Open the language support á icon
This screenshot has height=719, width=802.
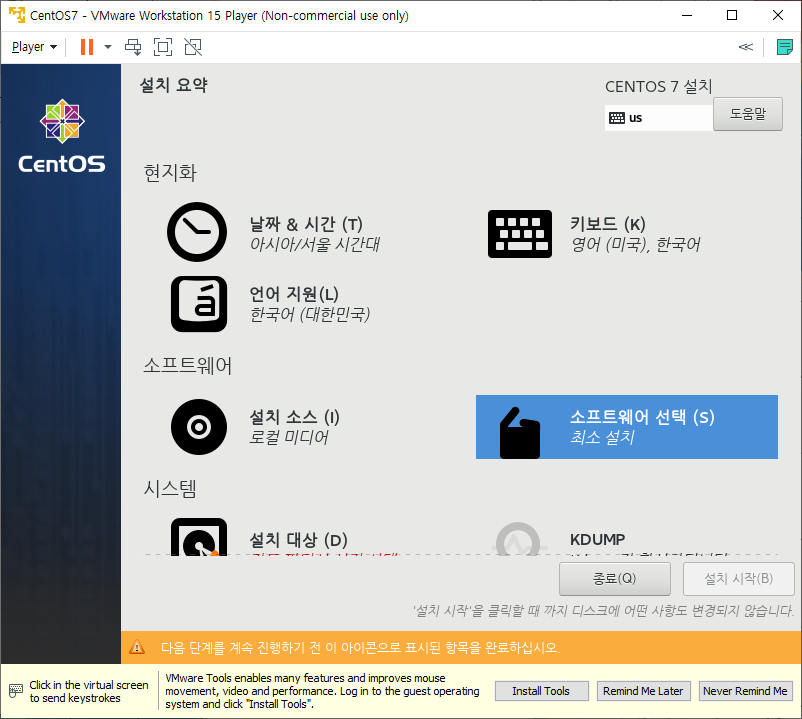click(199, 304)
